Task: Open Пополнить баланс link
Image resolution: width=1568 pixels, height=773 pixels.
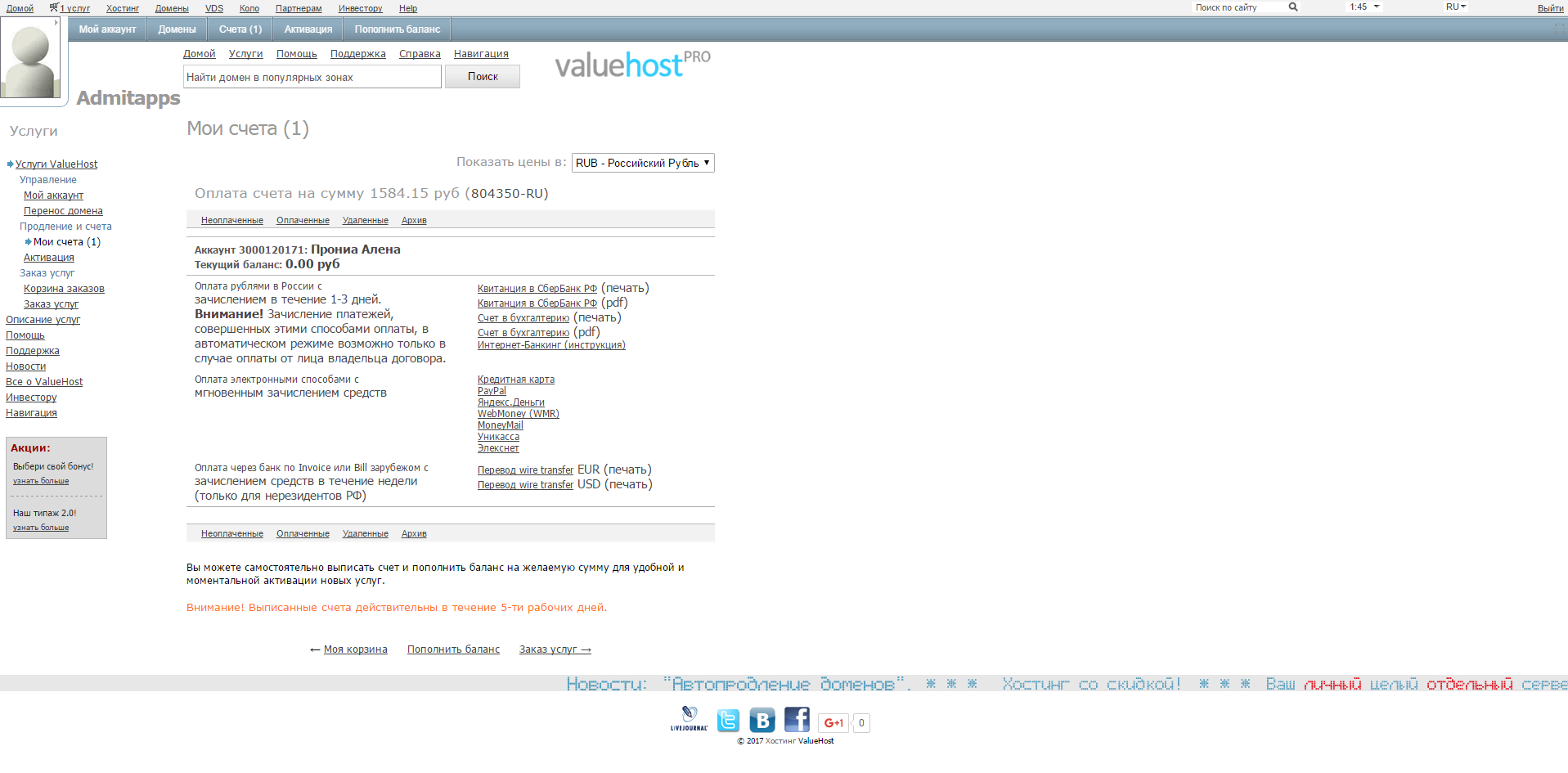Action: click(453, 649)
